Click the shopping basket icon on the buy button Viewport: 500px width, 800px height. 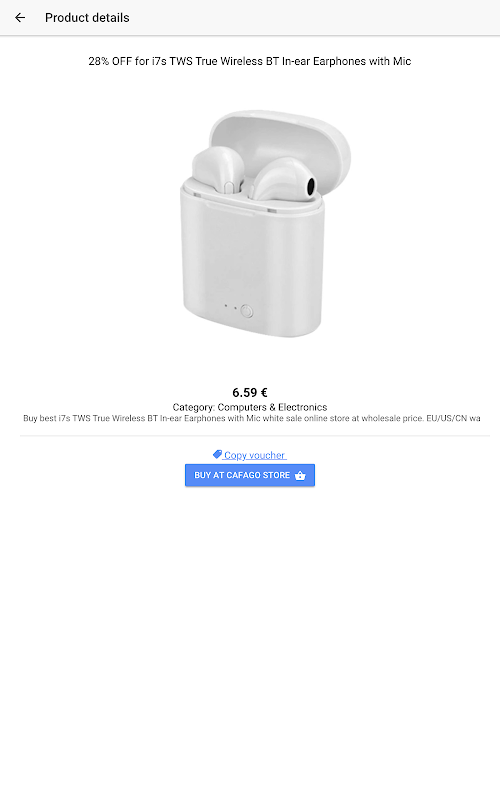(300, 476)
